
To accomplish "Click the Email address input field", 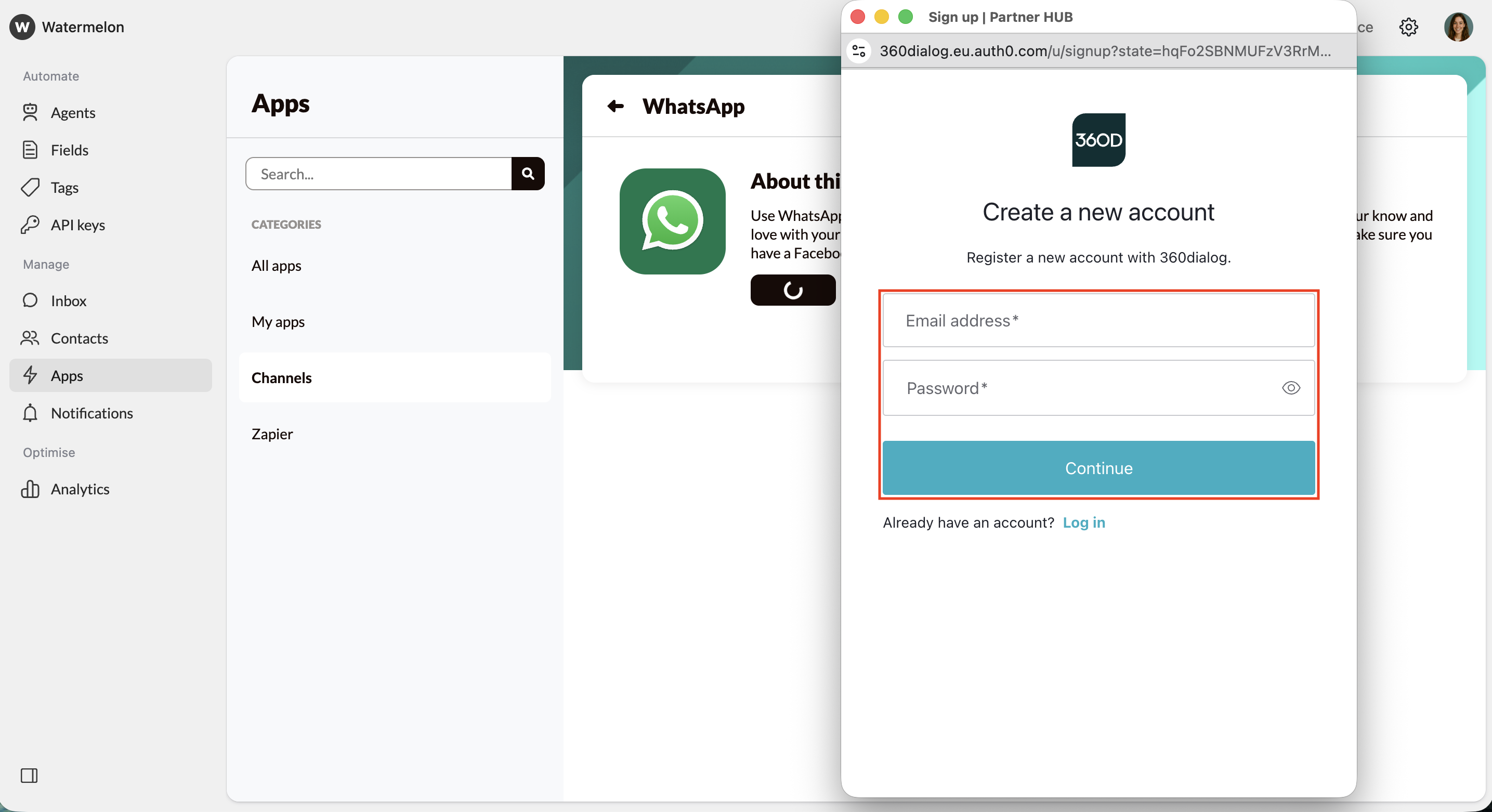I will [x=1098, y=320].
